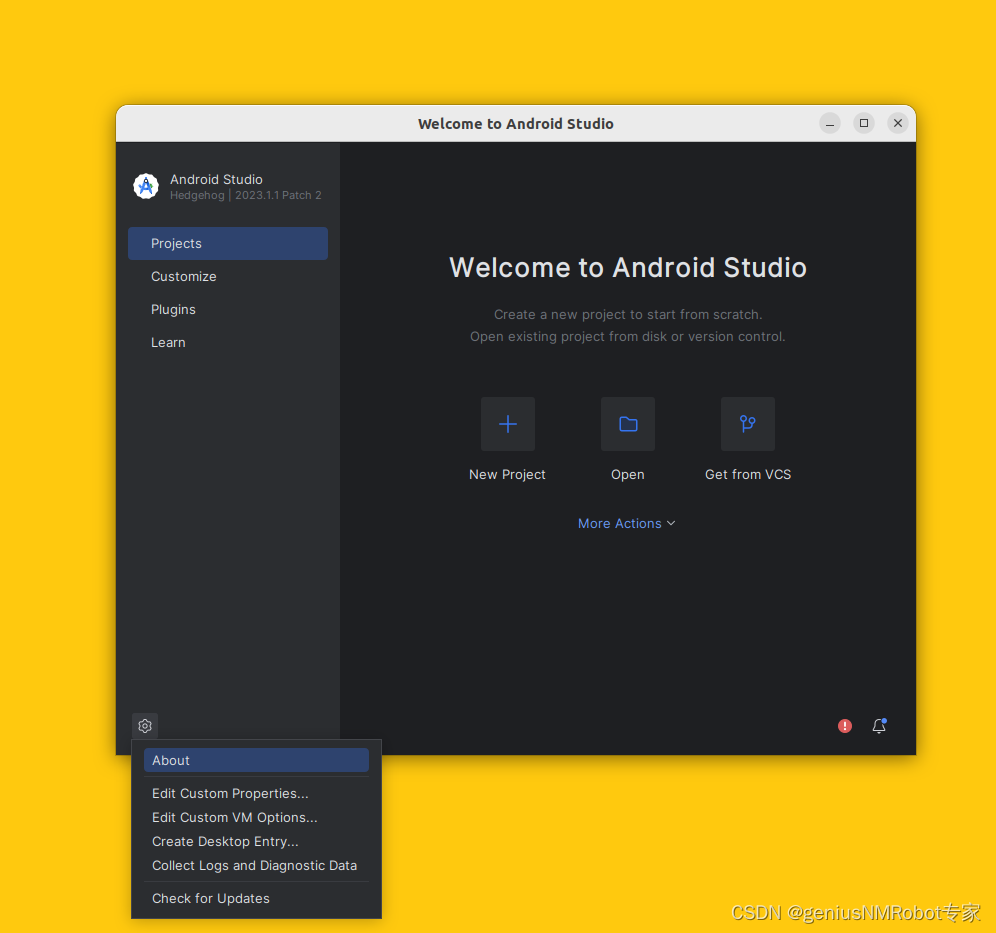
Task: Go to the Learn tab
Action: coord(228,342)
